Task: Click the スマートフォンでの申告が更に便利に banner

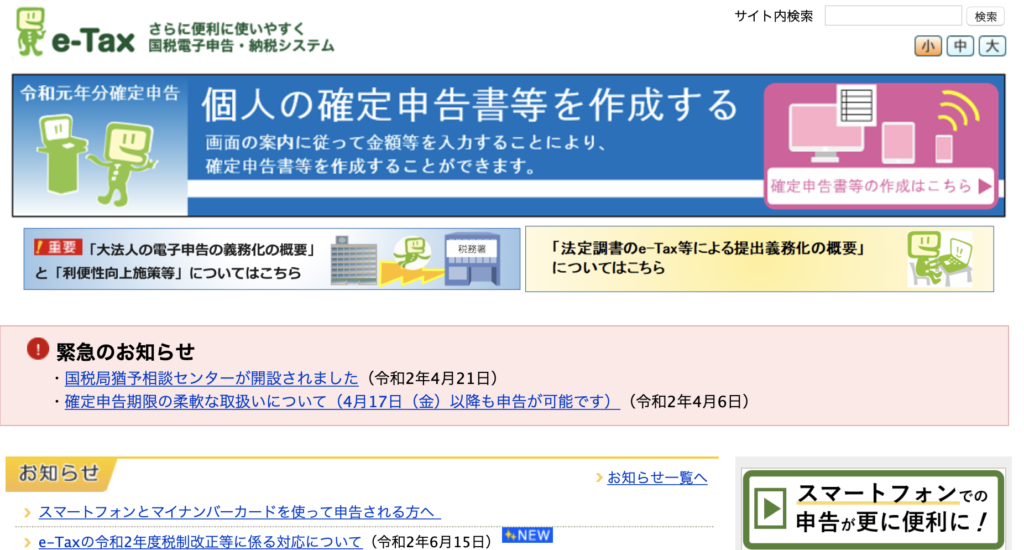Action: tap(873, 509)
